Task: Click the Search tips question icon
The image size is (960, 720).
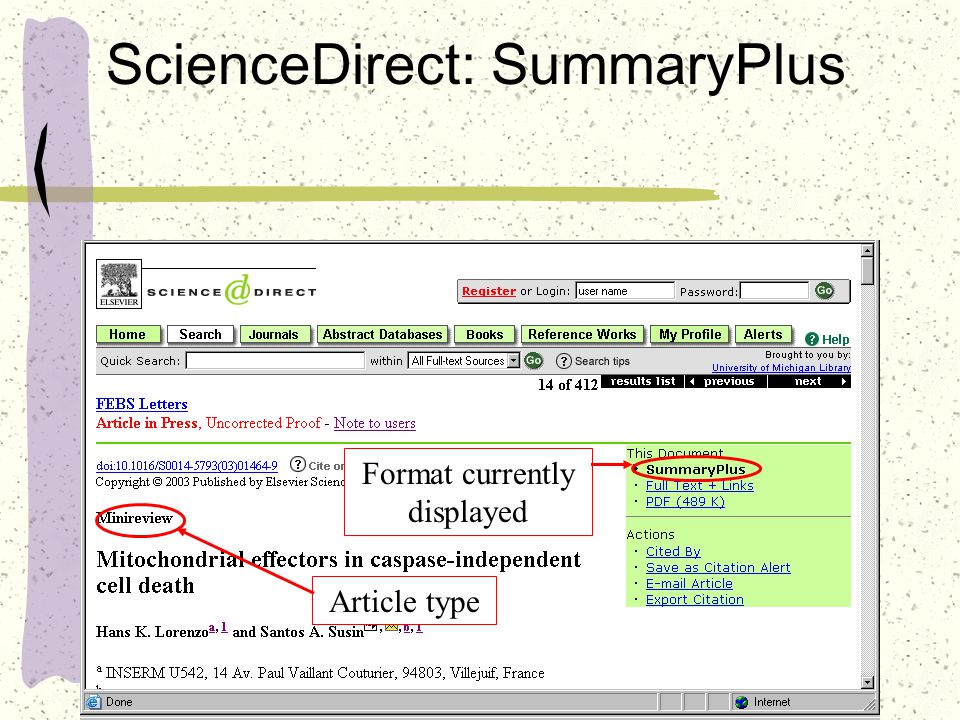Action: pos(563,361)
